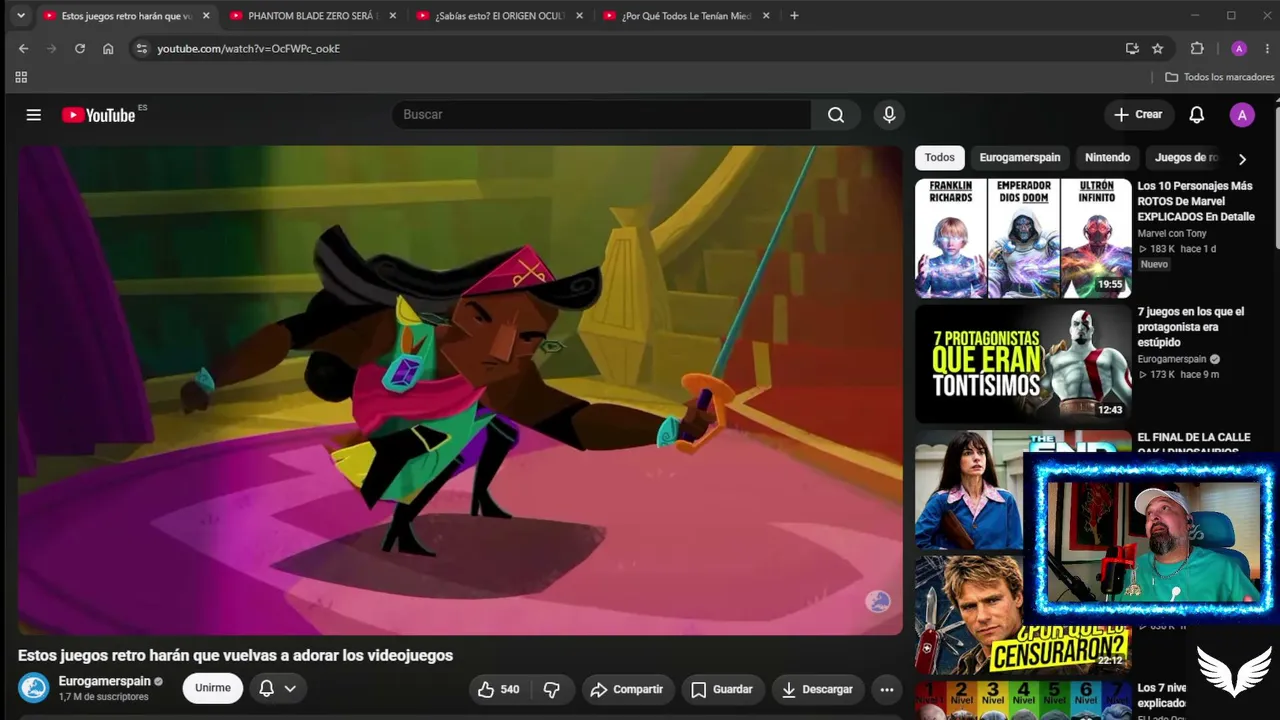Open the '¿Por qué lo censuraron?' thumbnail

(1022, 615)
